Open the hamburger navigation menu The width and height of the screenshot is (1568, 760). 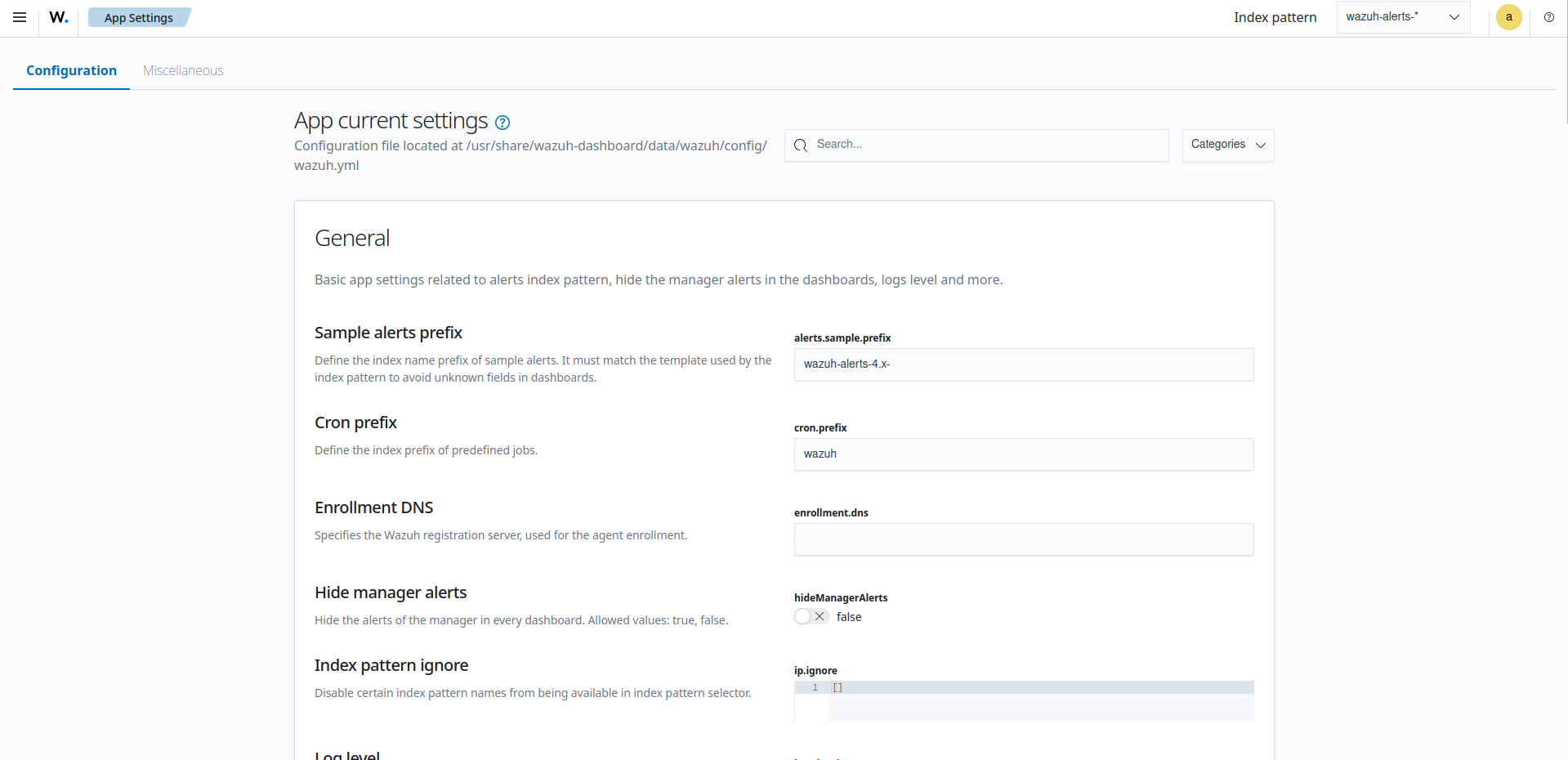(x=20, y=17)
